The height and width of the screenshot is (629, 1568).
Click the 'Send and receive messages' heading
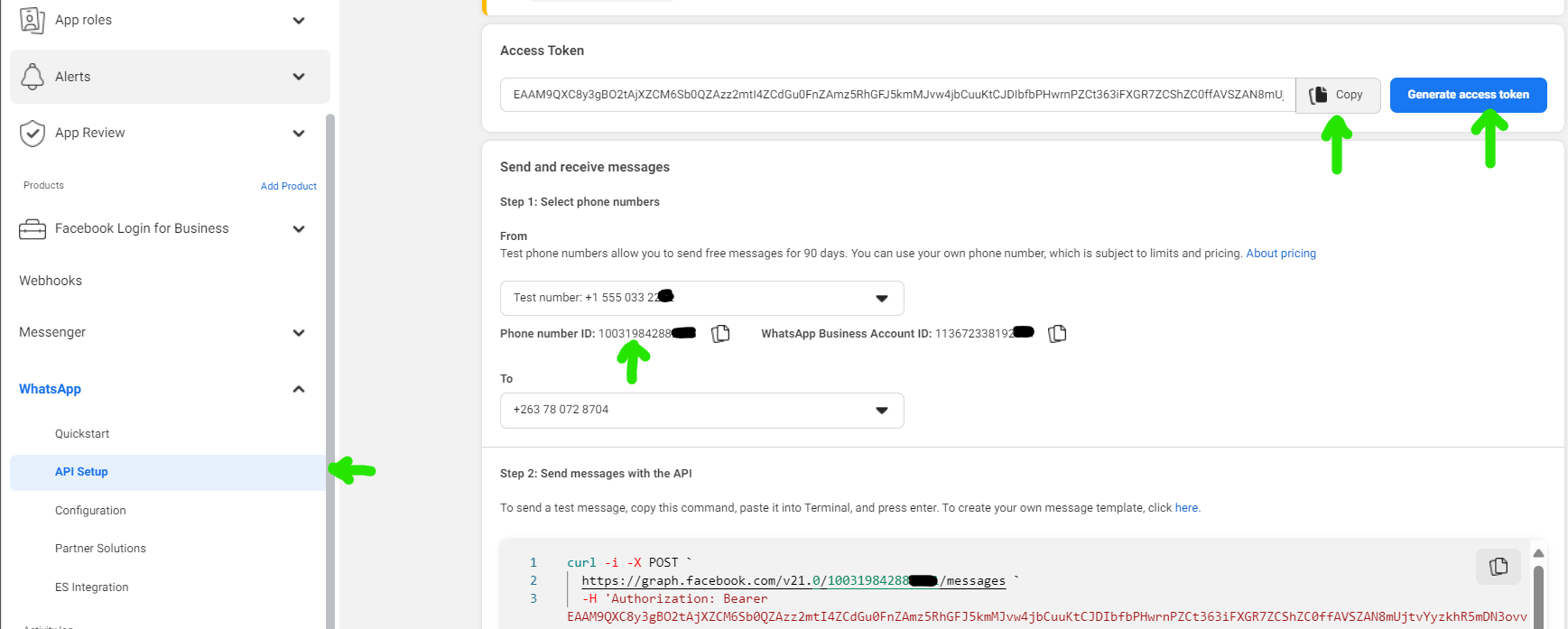585,167
